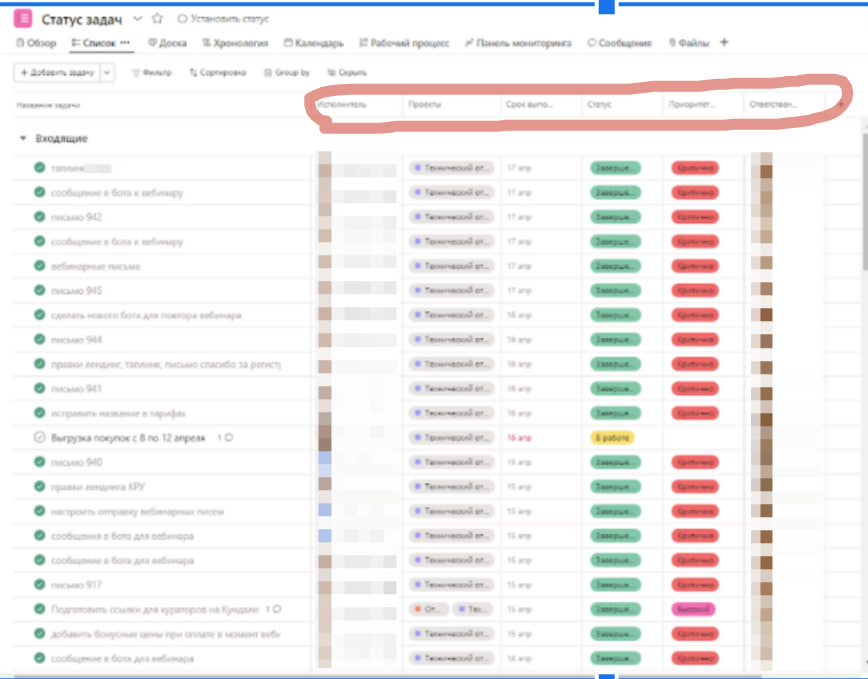Collapse the Входящие section
Viewport: 868px width, 679px height.
click(x=23, y=139)
